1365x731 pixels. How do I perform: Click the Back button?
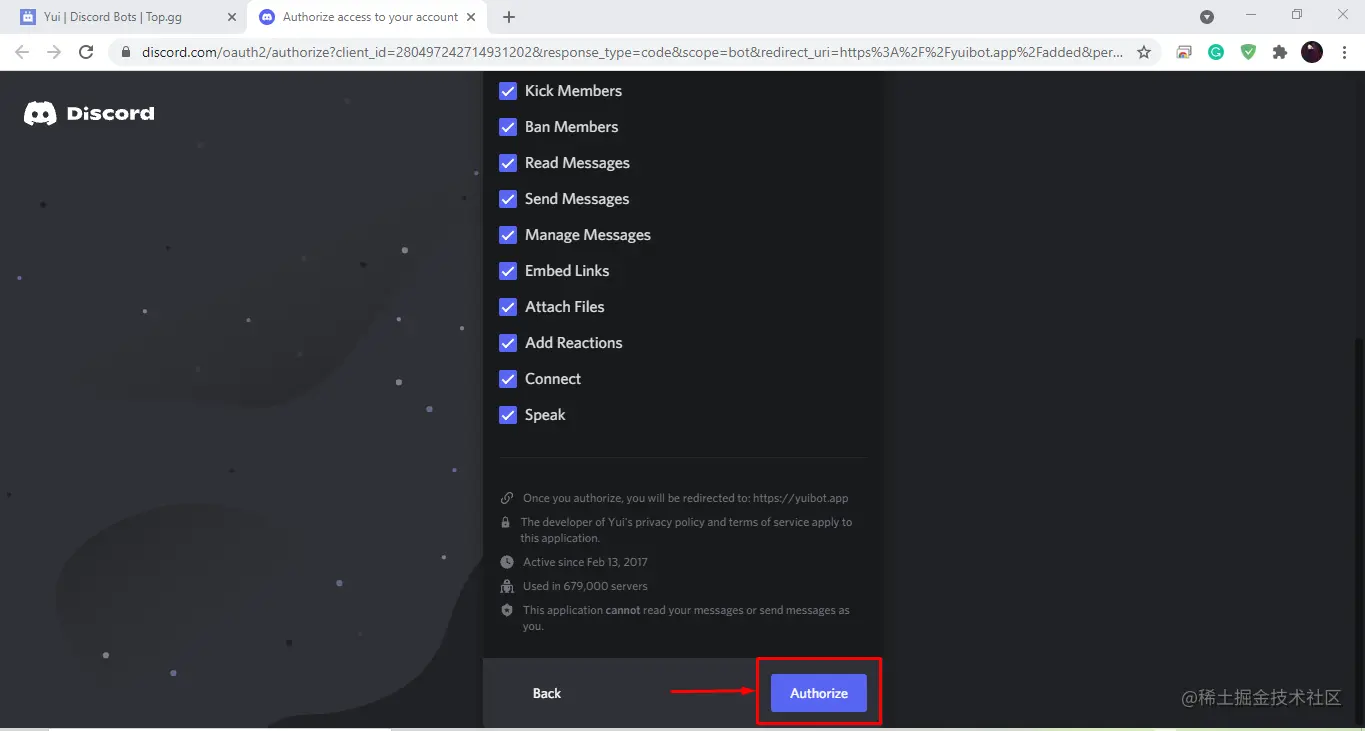pos(547,693)
